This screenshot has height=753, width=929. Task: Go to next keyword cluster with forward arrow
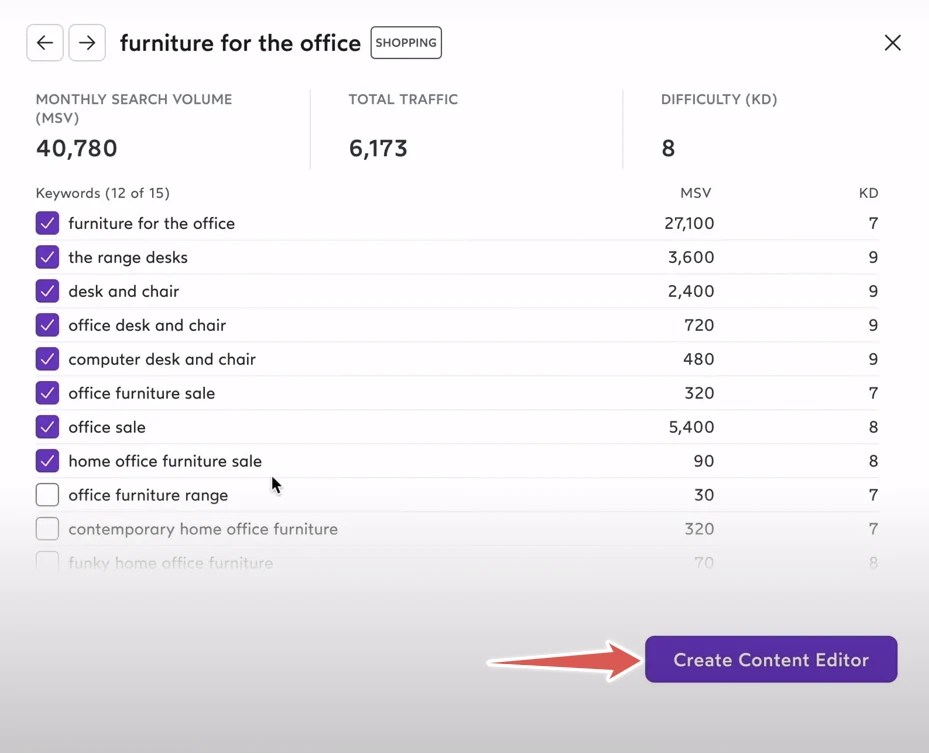87,43
